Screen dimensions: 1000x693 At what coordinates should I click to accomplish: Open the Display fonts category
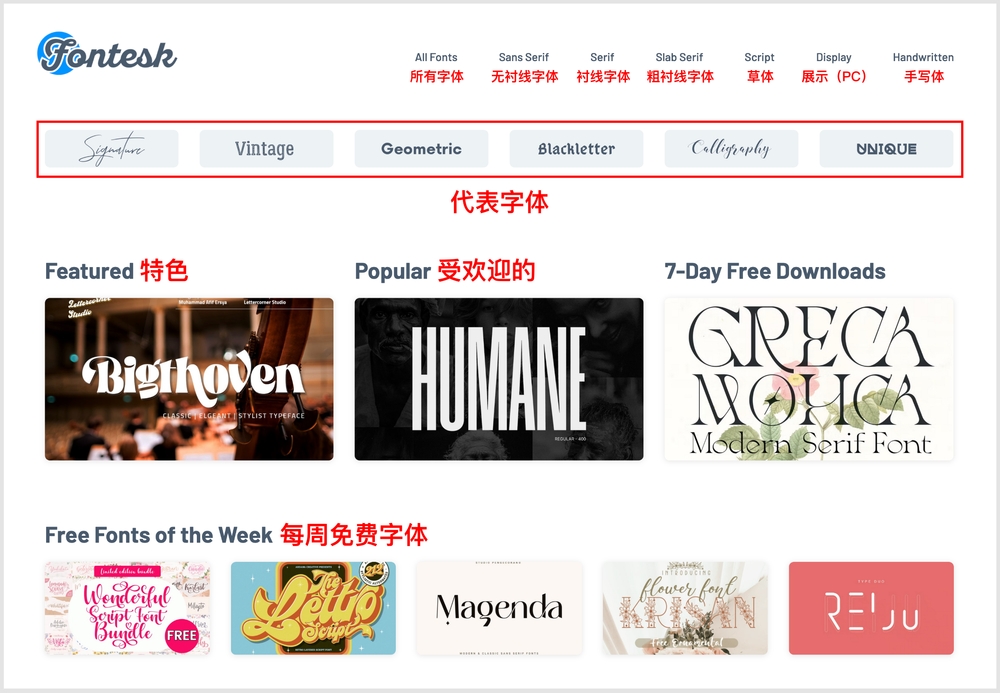click(x=834, y=57)
